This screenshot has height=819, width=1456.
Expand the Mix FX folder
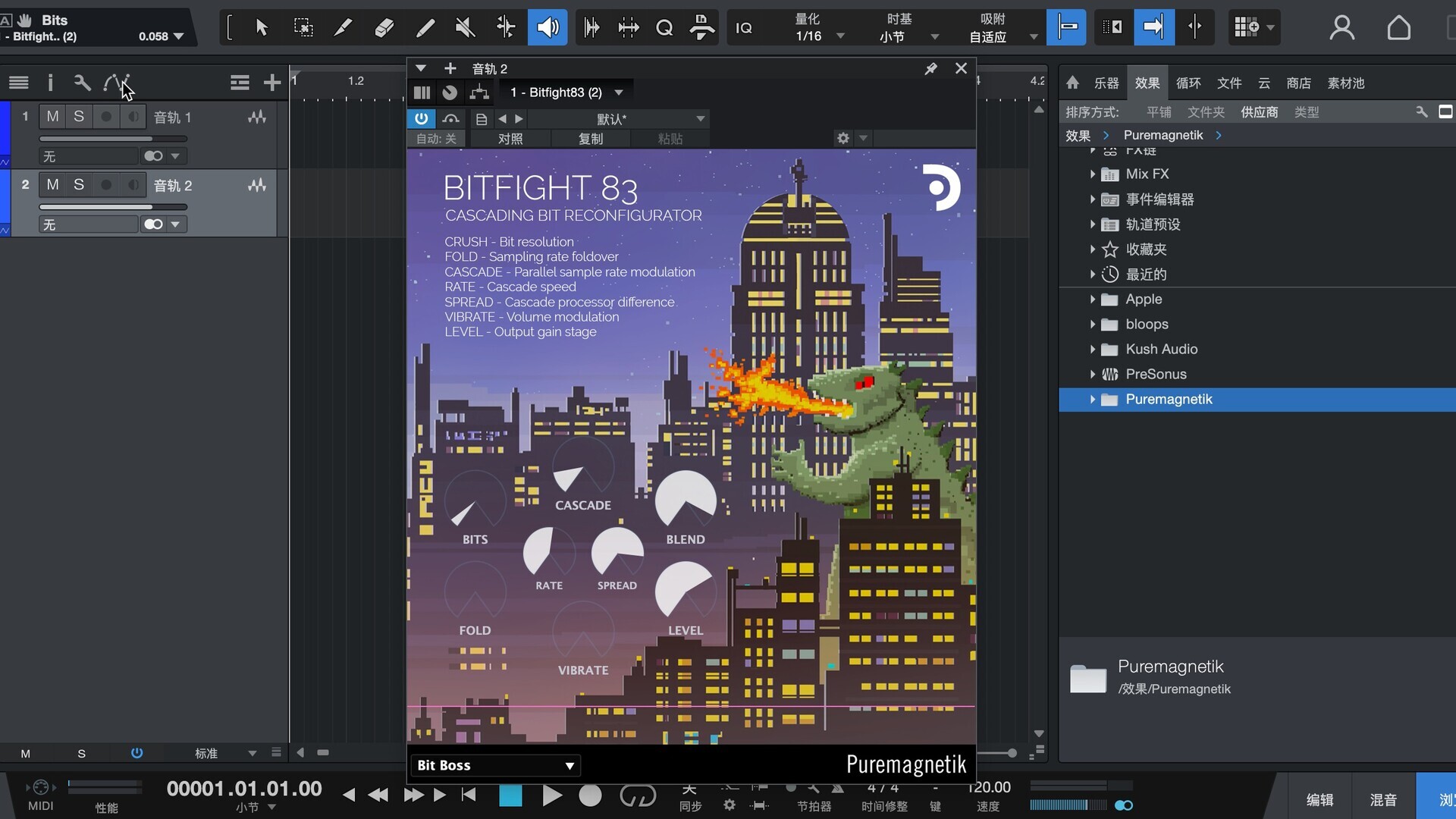[x=1093, y=174]
